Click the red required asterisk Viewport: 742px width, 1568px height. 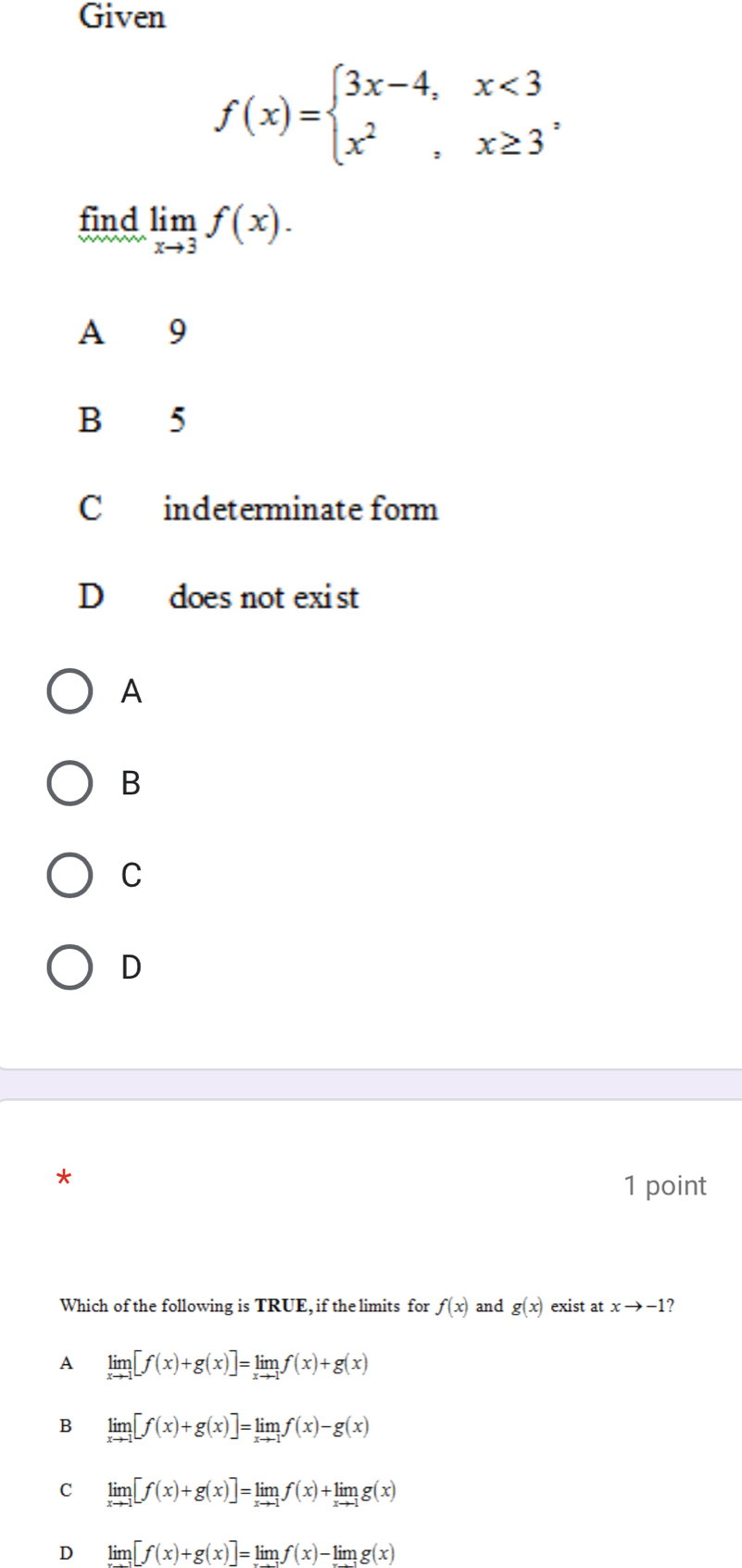(63, 1180)
